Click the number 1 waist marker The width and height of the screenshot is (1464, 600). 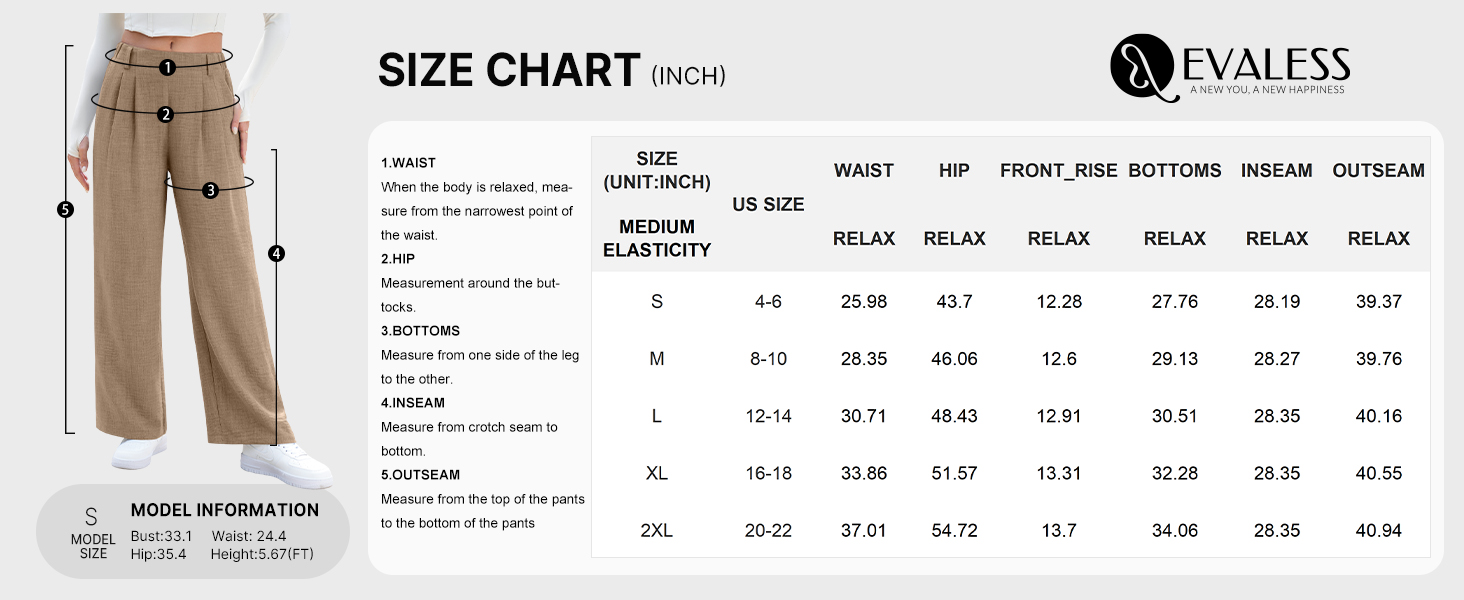(167, 67)
